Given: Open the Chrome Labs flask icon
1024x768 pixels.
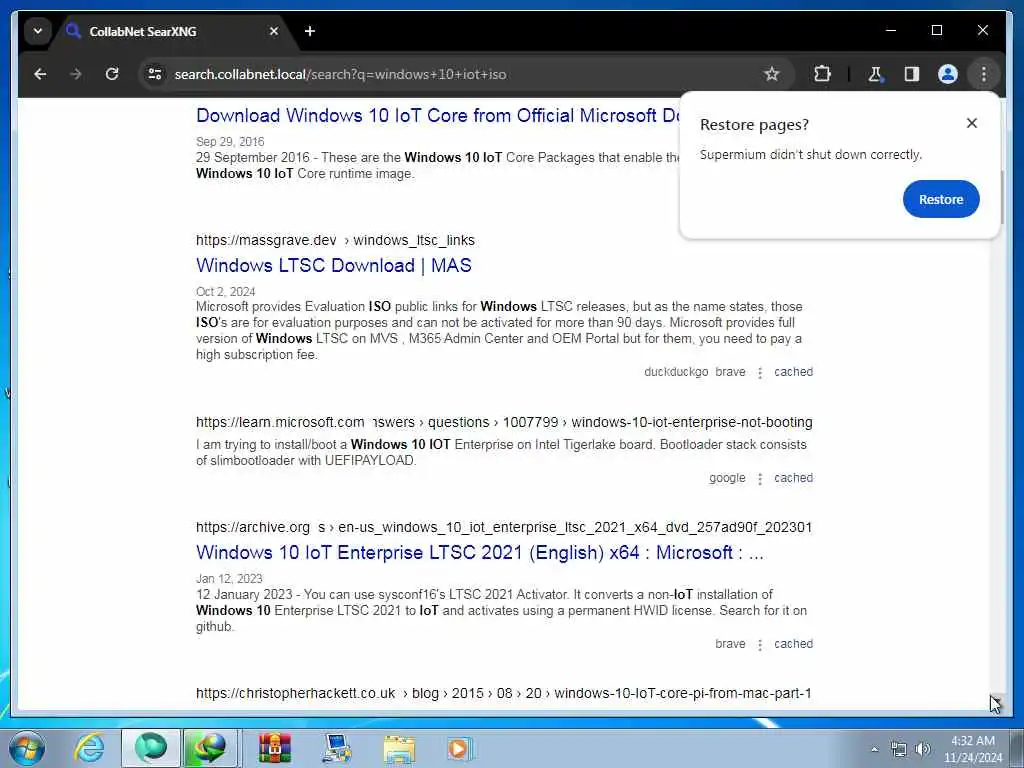Looking at the screenshot, I should (875, 74).
